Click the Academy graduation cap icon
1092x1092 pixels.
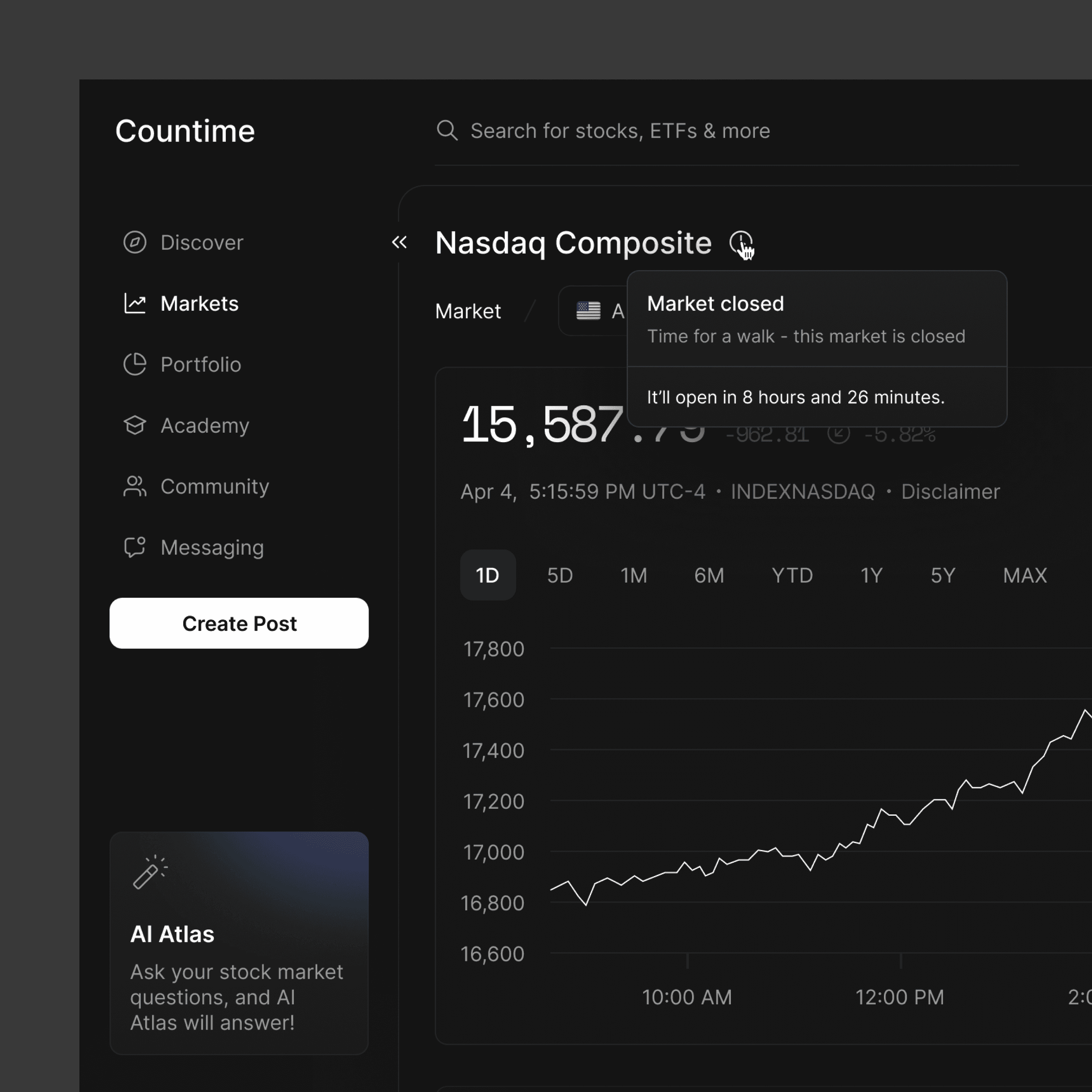coord(134,425)
